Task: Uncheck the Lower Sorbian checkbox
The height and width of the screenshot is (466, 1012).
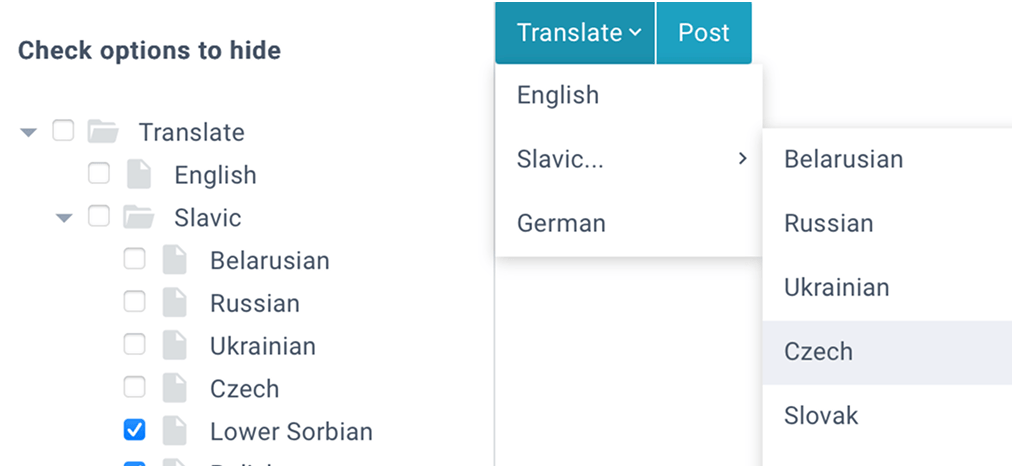Action: pos(134,430)
